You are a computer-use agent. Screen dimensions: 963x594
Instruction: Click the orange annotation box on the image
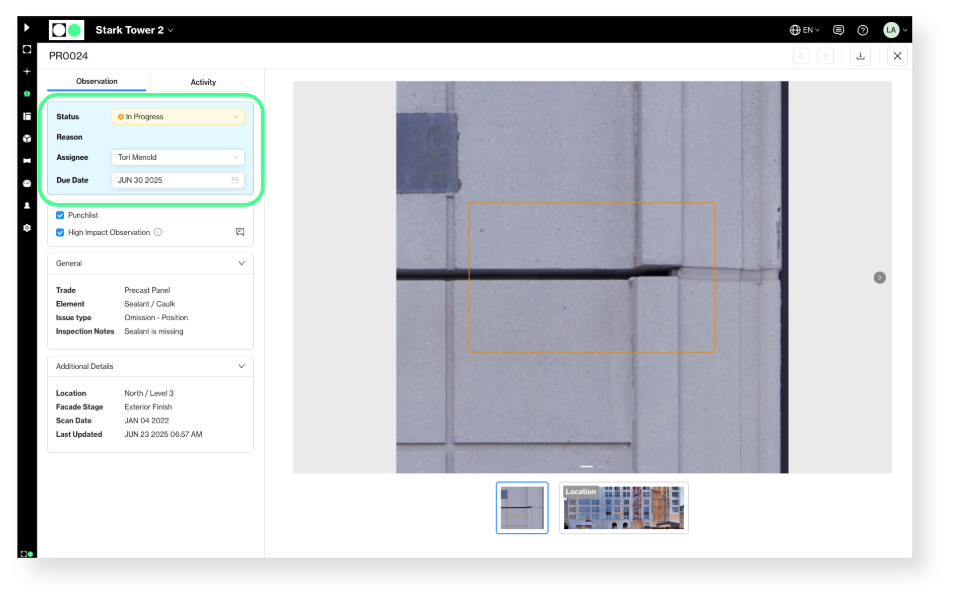pos(591,277)
